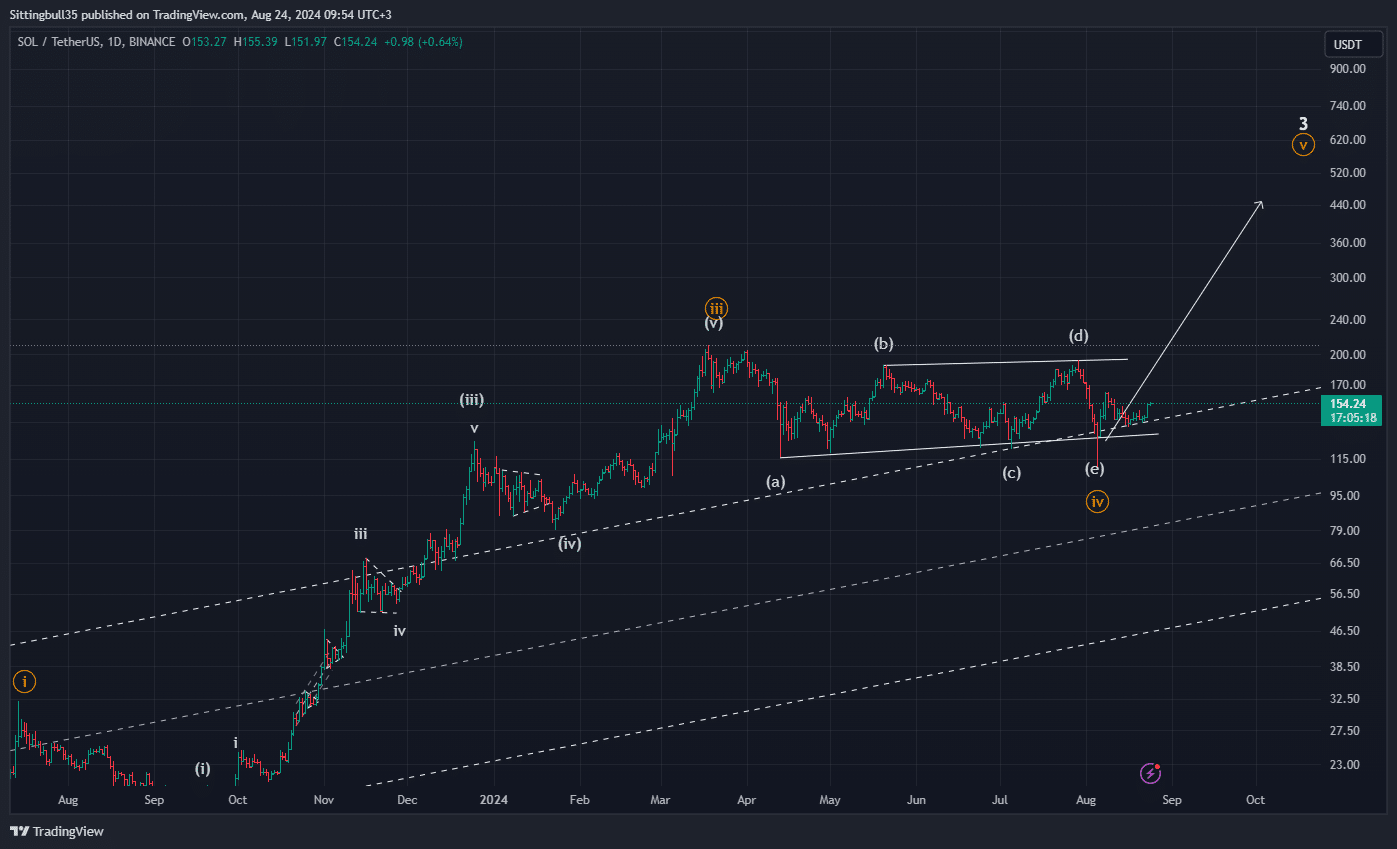The image size is (1397, 849).
Task: Click the purple lightning event icon
Action: tap(1151, 772)
